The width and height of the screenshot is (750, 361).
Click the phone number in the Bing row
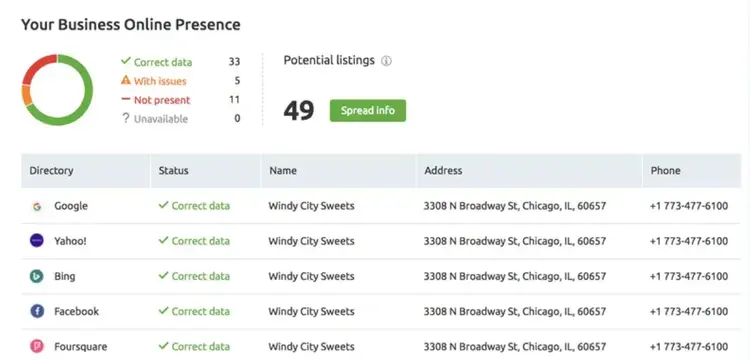[x=689, y=276]
